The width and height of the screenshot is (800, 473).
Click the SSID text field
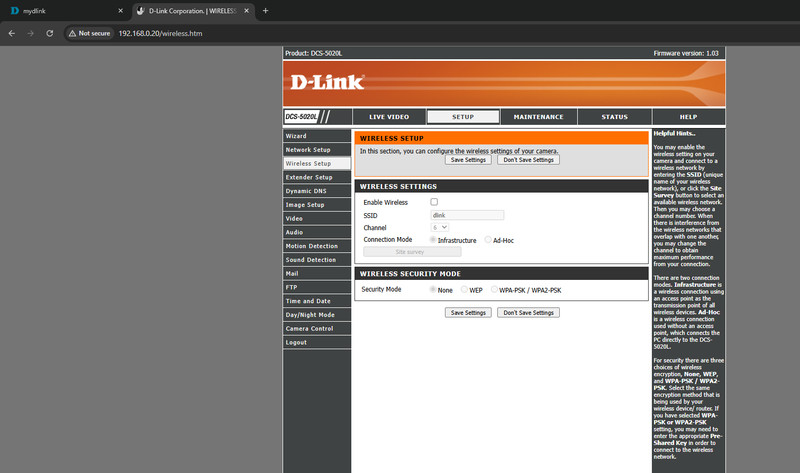pyautogui.click(x=467, y=215)
